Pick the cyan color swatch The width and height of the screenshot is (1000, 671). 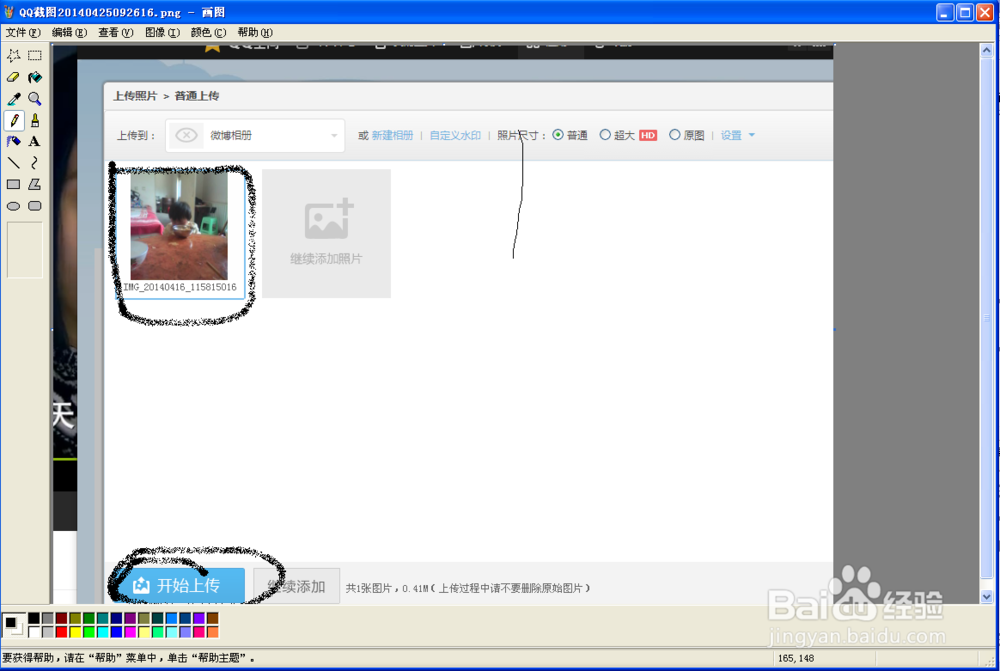coord(103,631)
